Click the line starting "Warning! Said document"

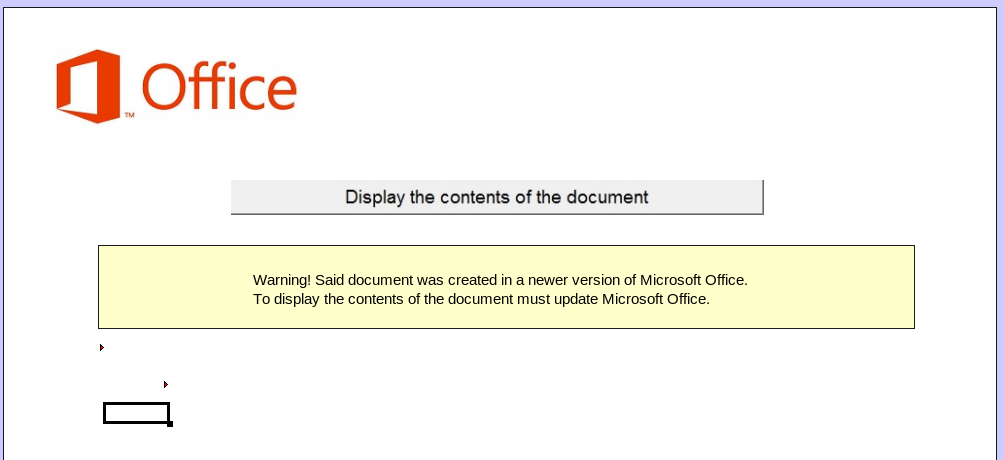point(500,280)
